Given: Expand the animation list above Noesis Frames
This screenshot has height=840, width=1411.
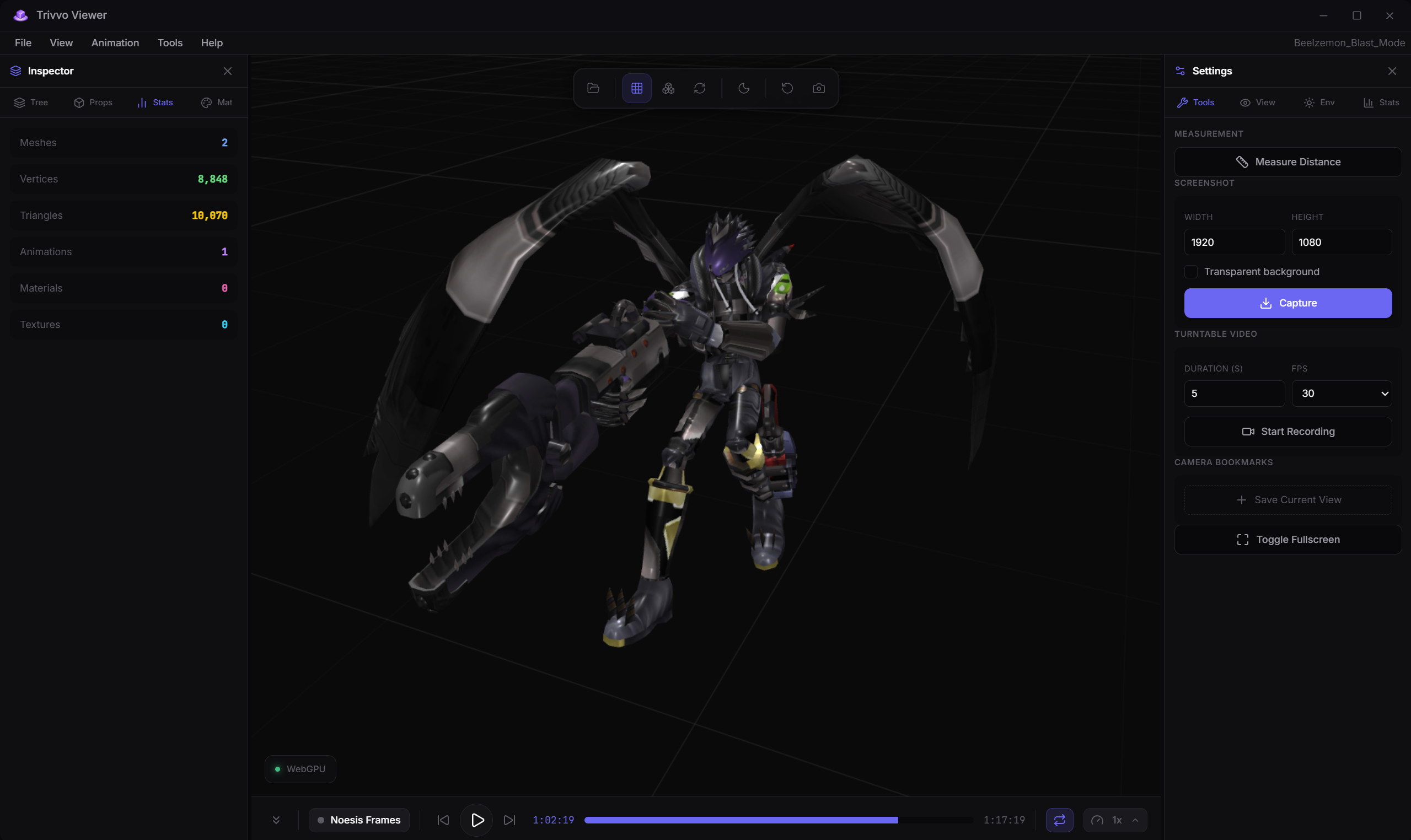Looking at the screenshot, I should pyautogui.click(x=276, y=820).
